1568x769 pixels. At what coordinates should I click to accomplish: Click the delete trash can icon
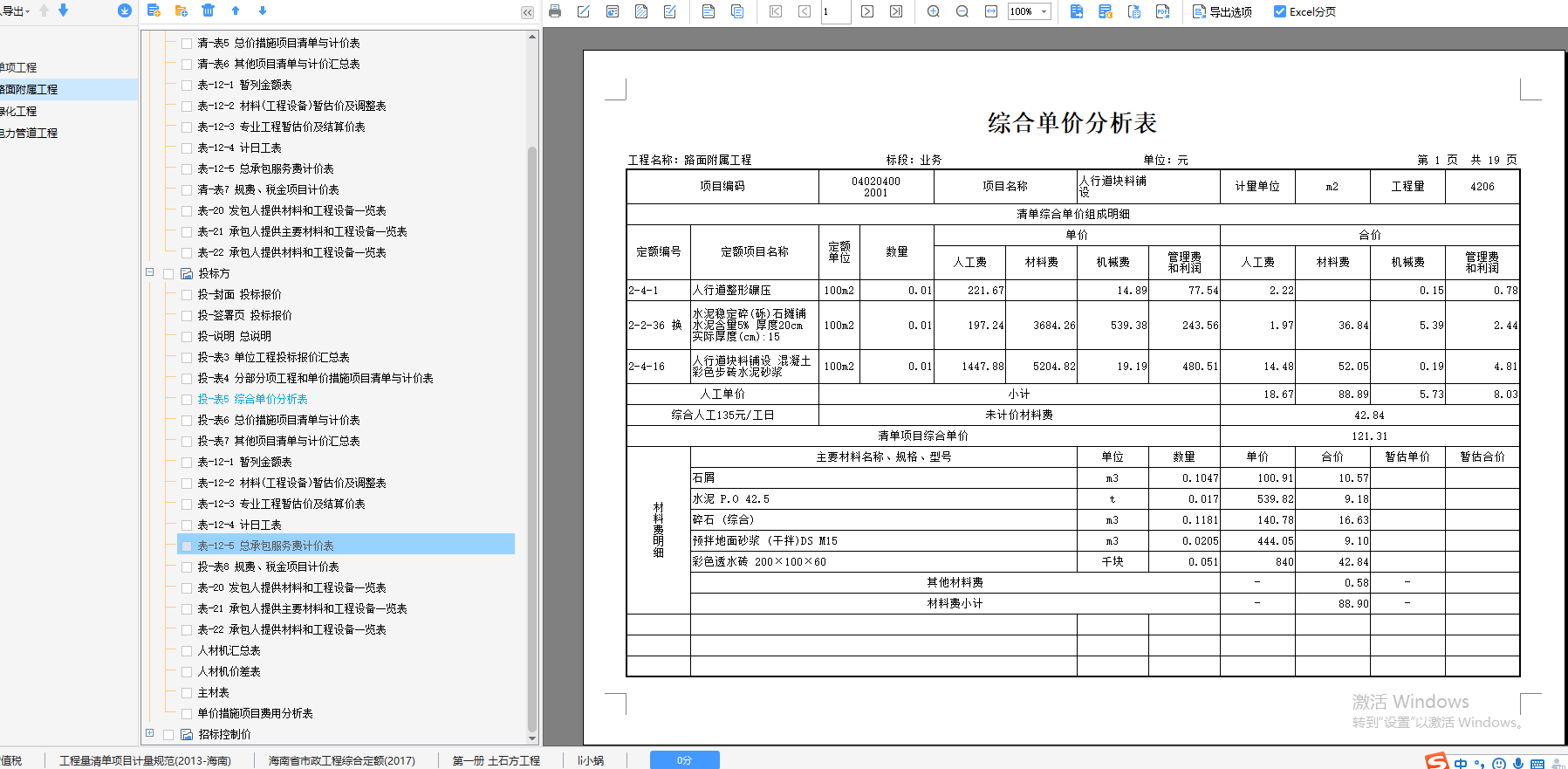coord(208,10)
